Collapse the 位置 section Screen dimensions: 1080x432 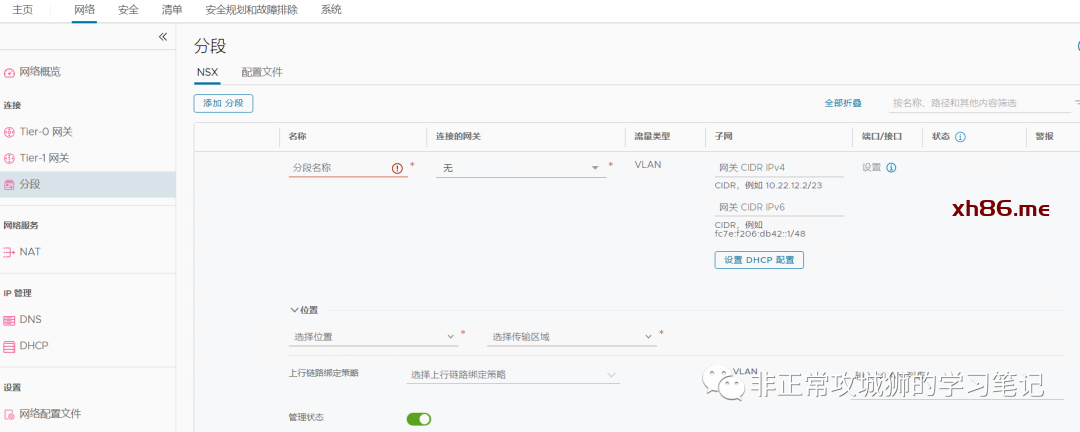point(295,310)
